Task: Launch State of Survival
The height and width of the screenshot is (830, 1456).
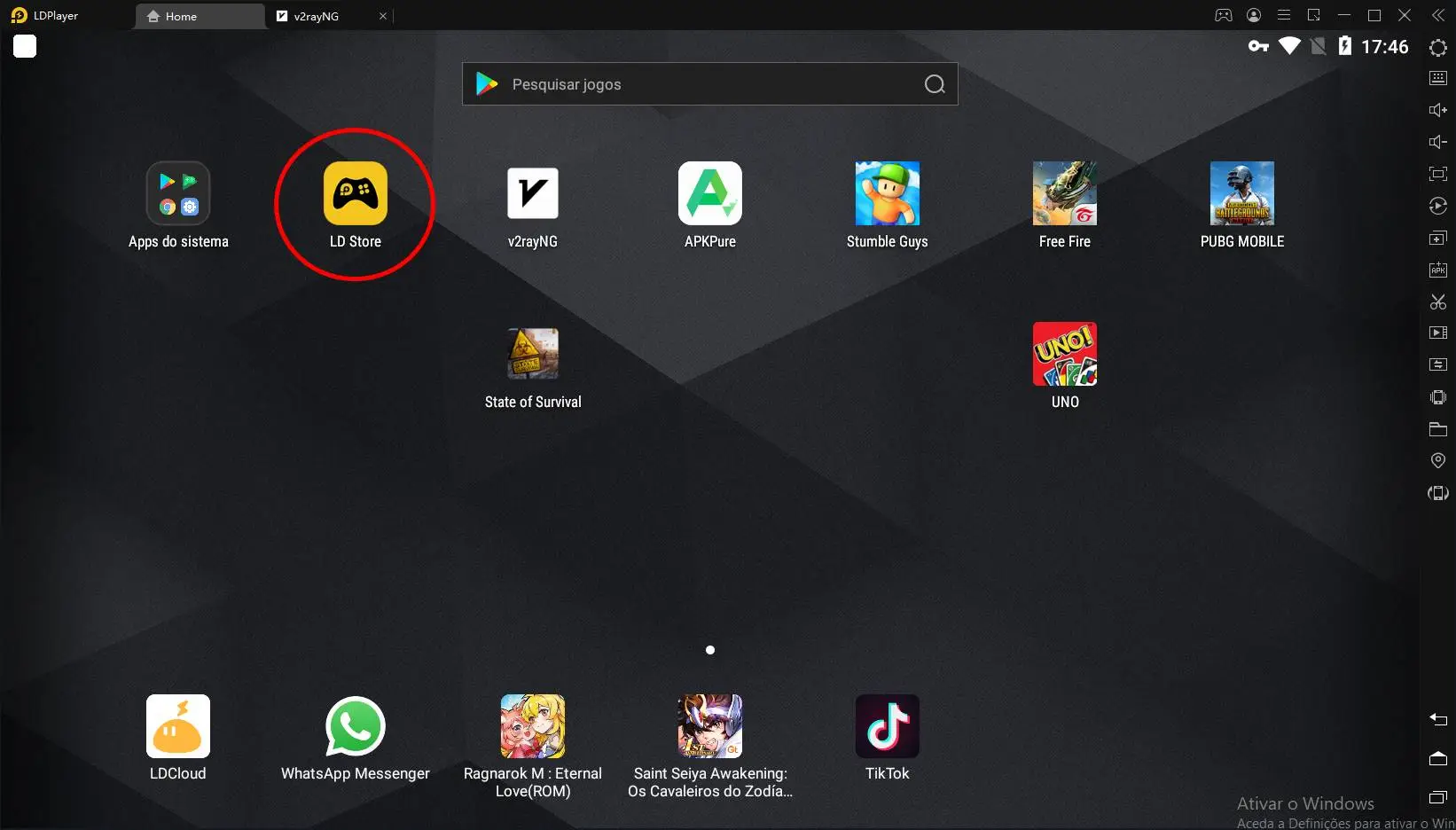Action: (x=533, y=354)
